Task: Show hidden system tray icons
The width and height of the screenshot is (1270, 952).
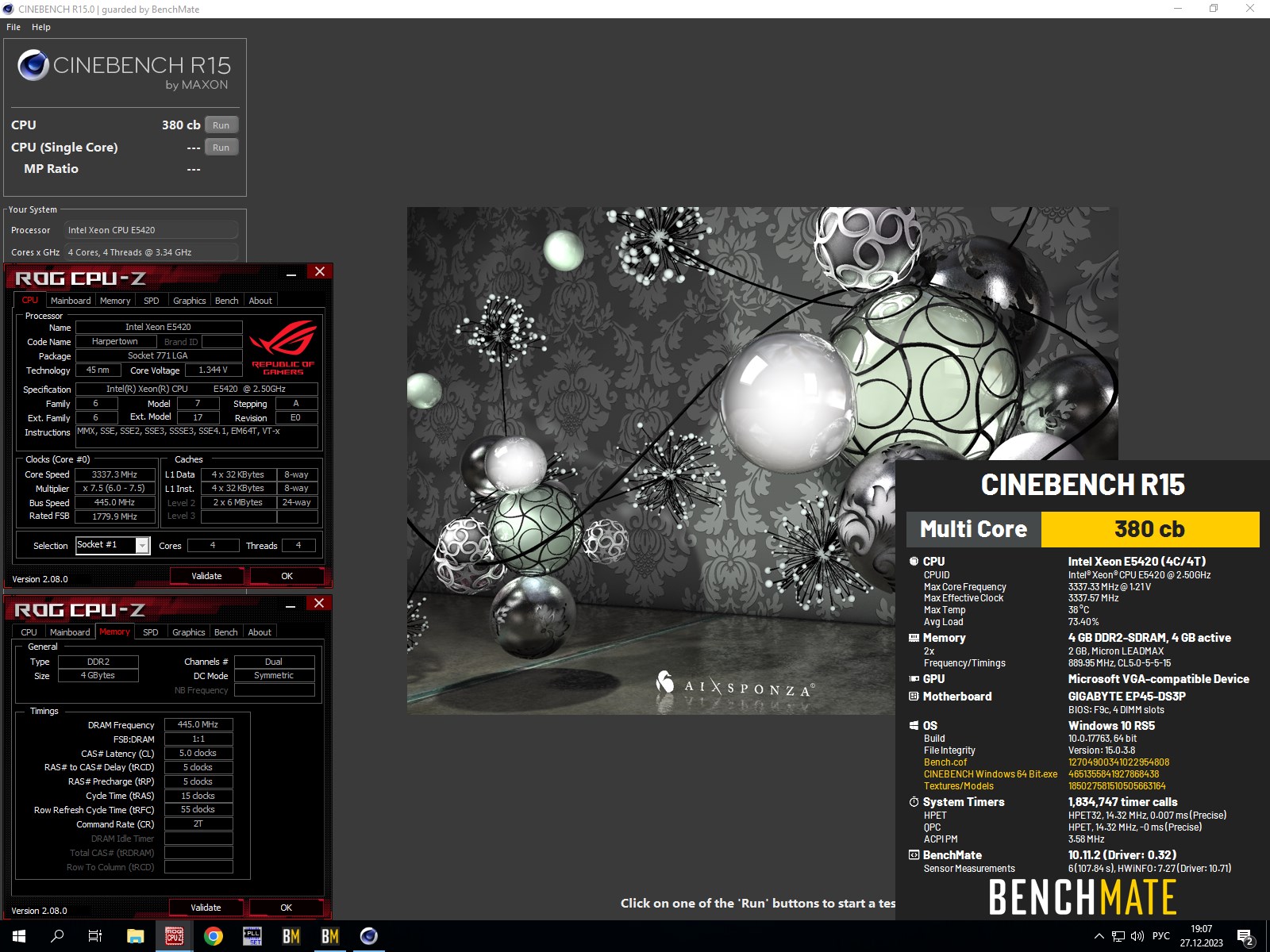Action: point(1099,936)
